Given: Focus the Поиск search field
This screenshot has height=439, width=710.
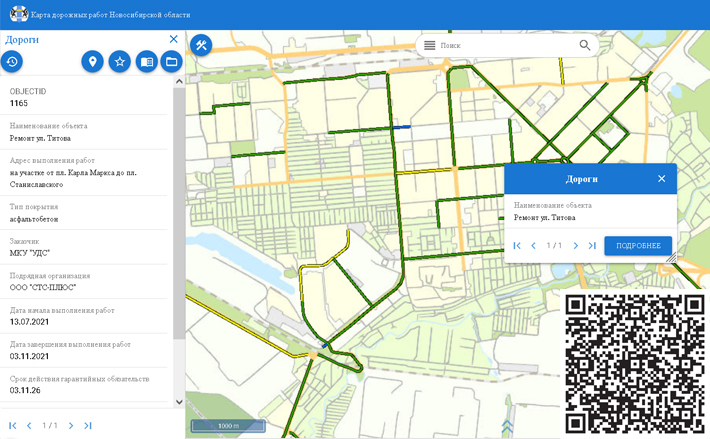Looking at the screenshot, I should [x=506, y=45].
